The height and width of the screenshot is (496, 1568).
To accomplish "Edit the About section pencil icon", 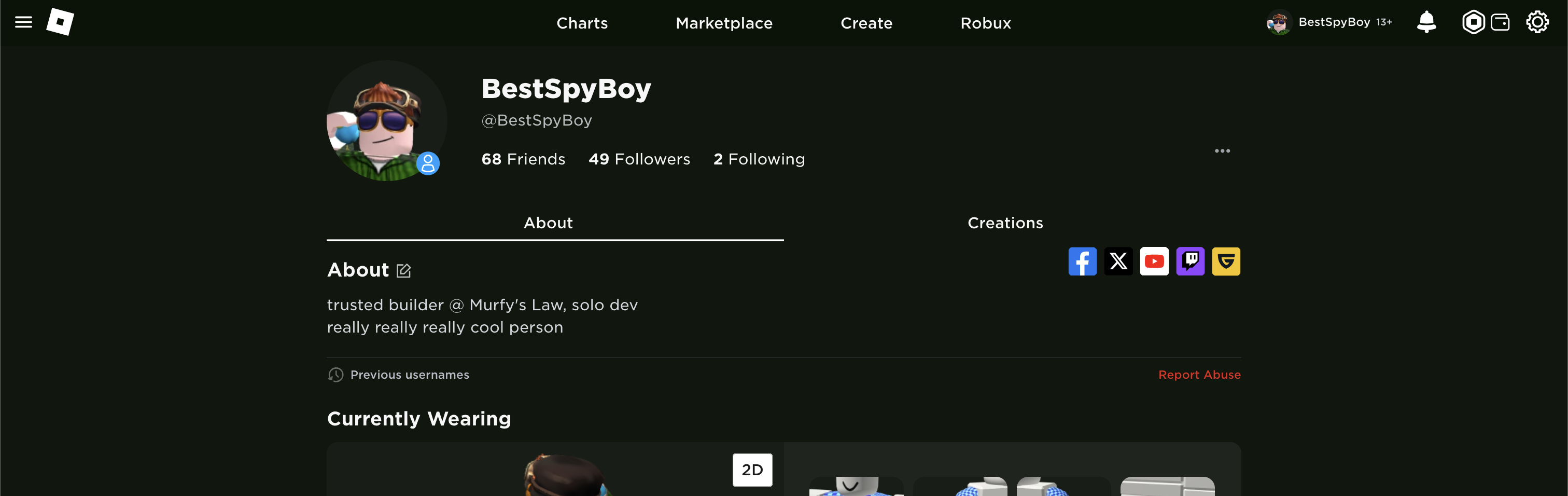I will [x=403, y=270].
